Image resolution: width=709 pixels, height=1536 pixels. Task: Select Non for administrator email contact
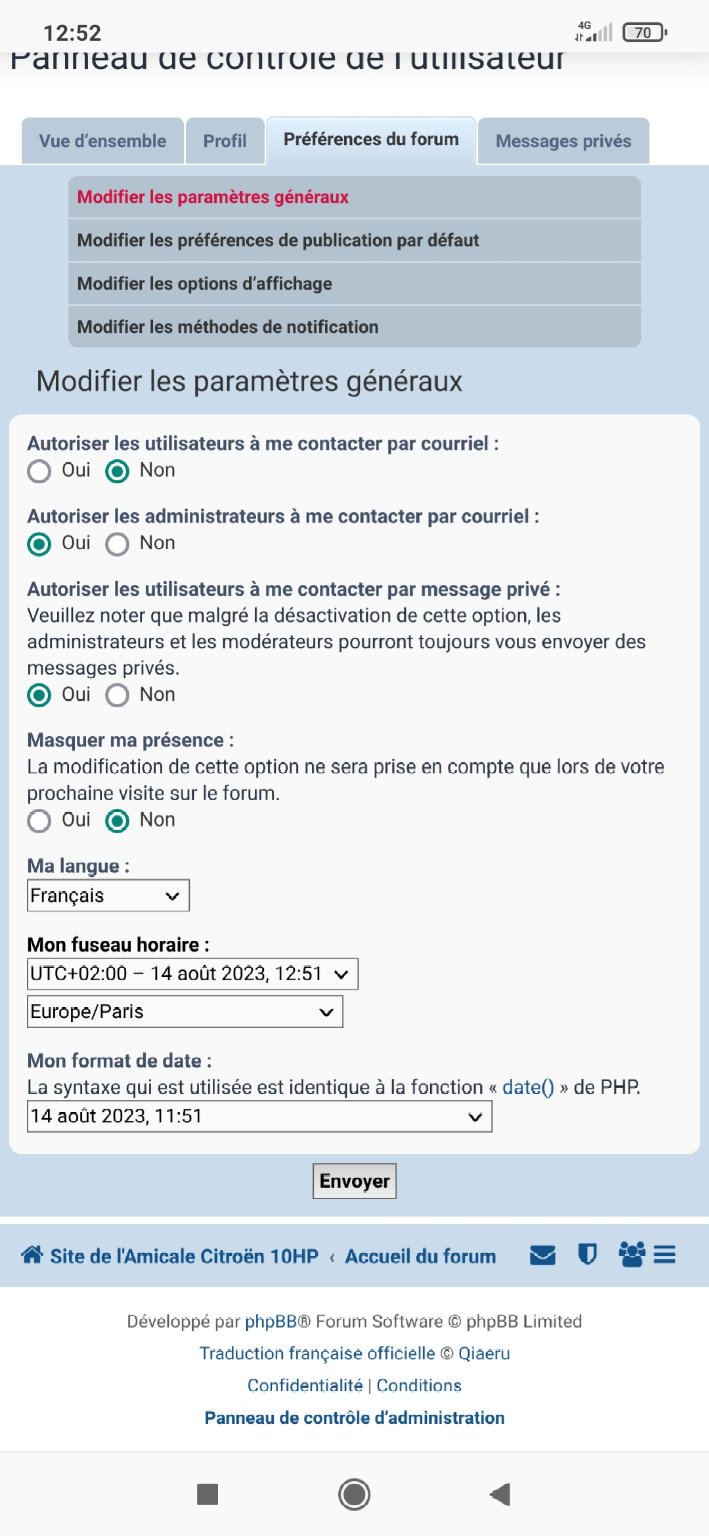118,544
